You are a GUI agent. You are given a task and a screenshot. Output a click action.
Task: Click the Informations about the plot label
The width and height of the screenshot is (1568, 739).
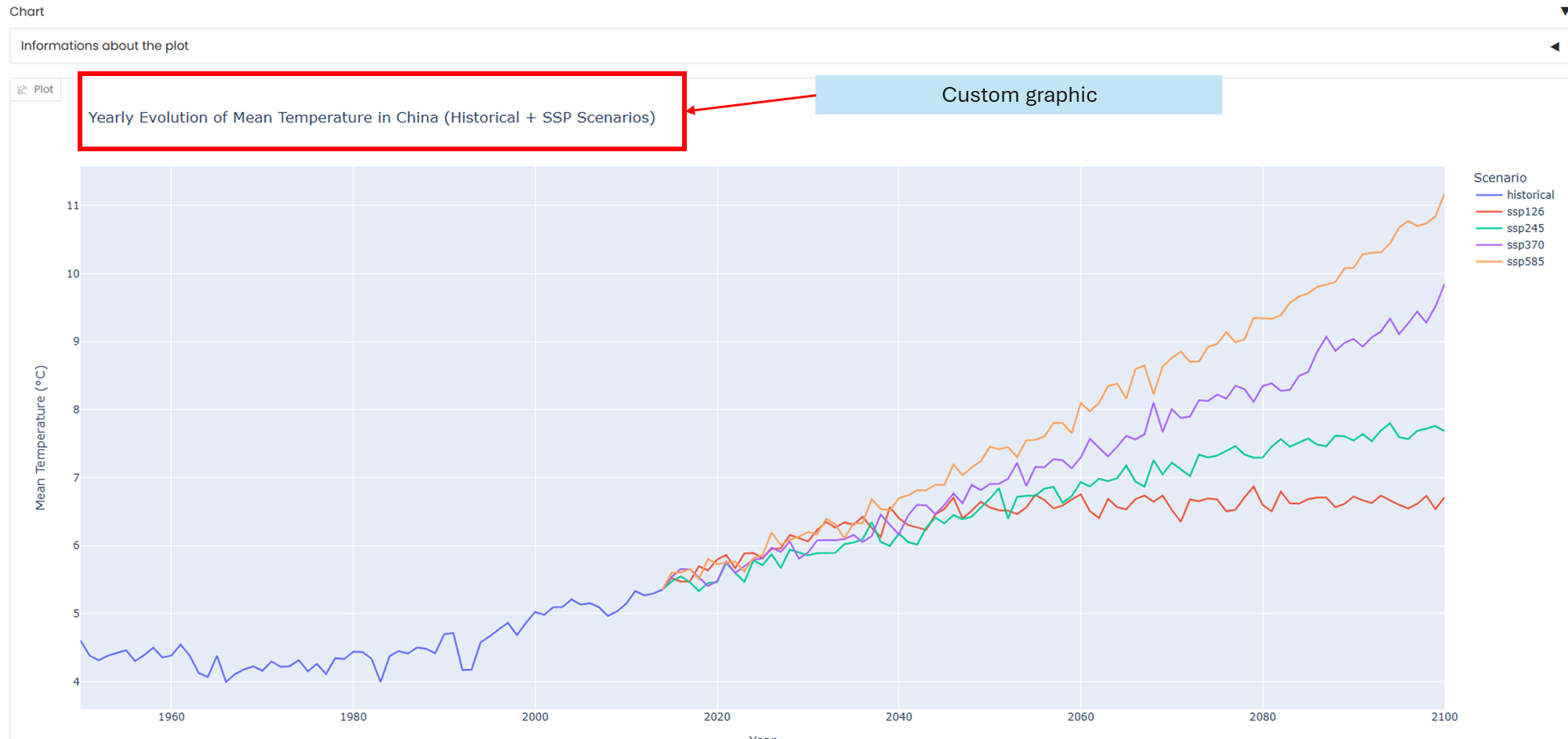104,45
